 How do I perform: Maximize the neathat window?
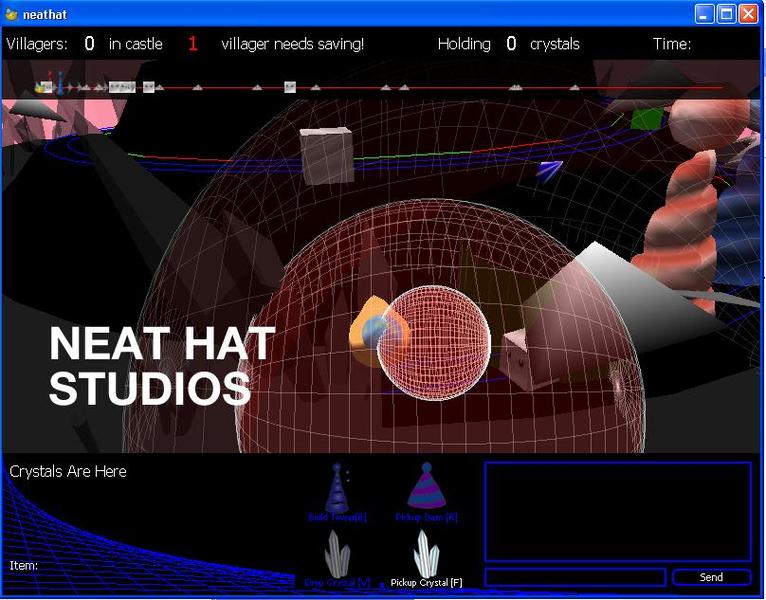pyautogui.click(x=726, y=14)
